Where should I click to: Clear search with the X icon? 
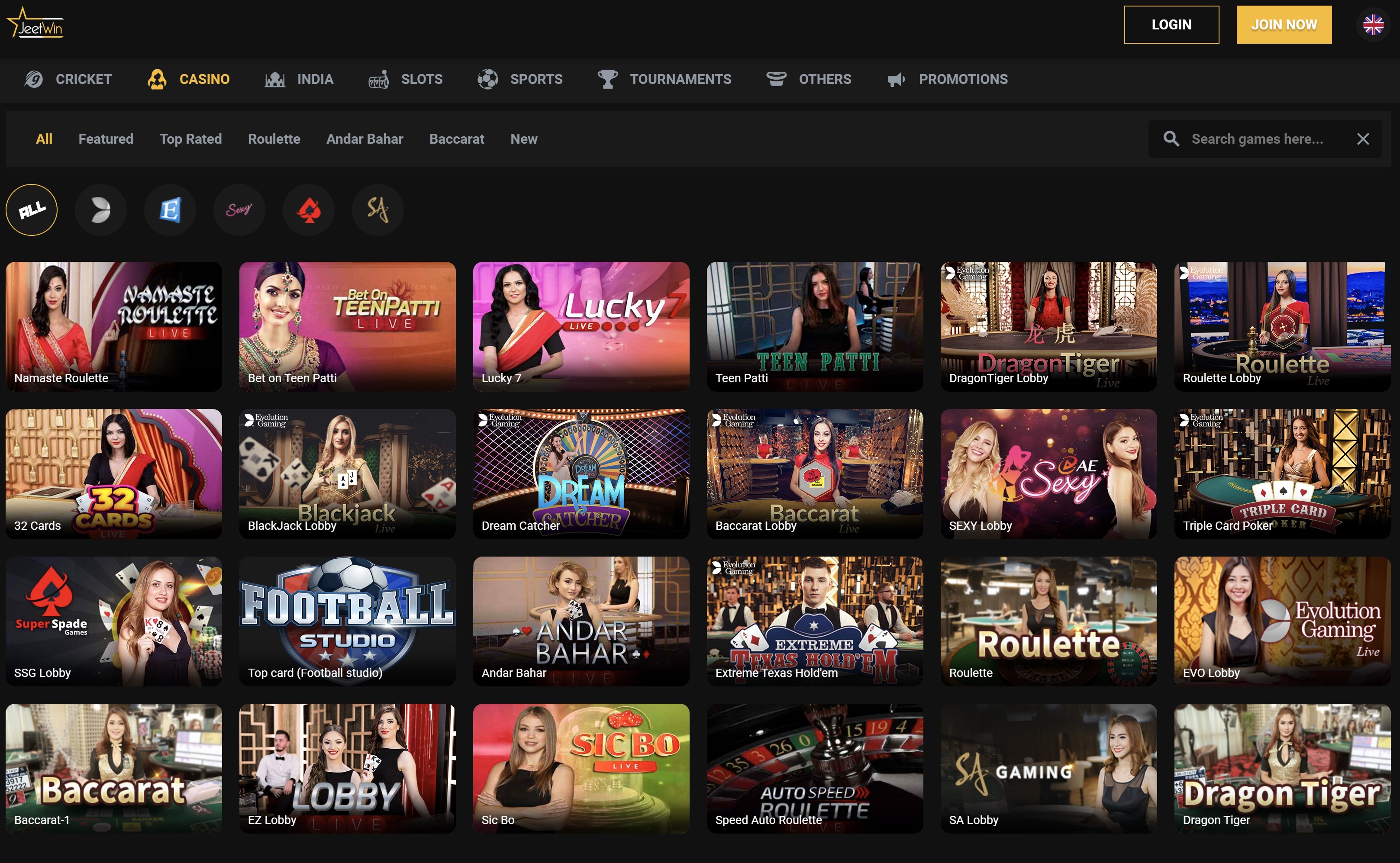(x=1362, y=138)
